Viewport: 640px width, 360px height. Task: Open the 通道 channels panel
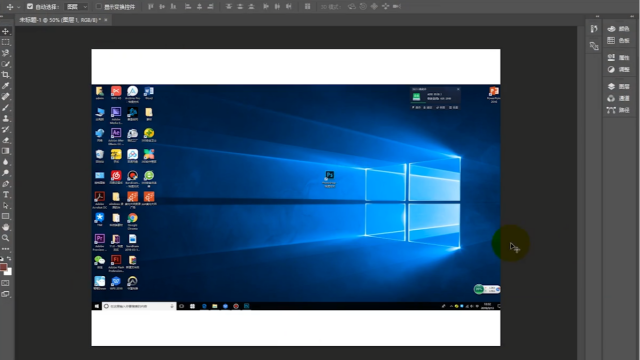pyautogui.click(x=618, y=98)
